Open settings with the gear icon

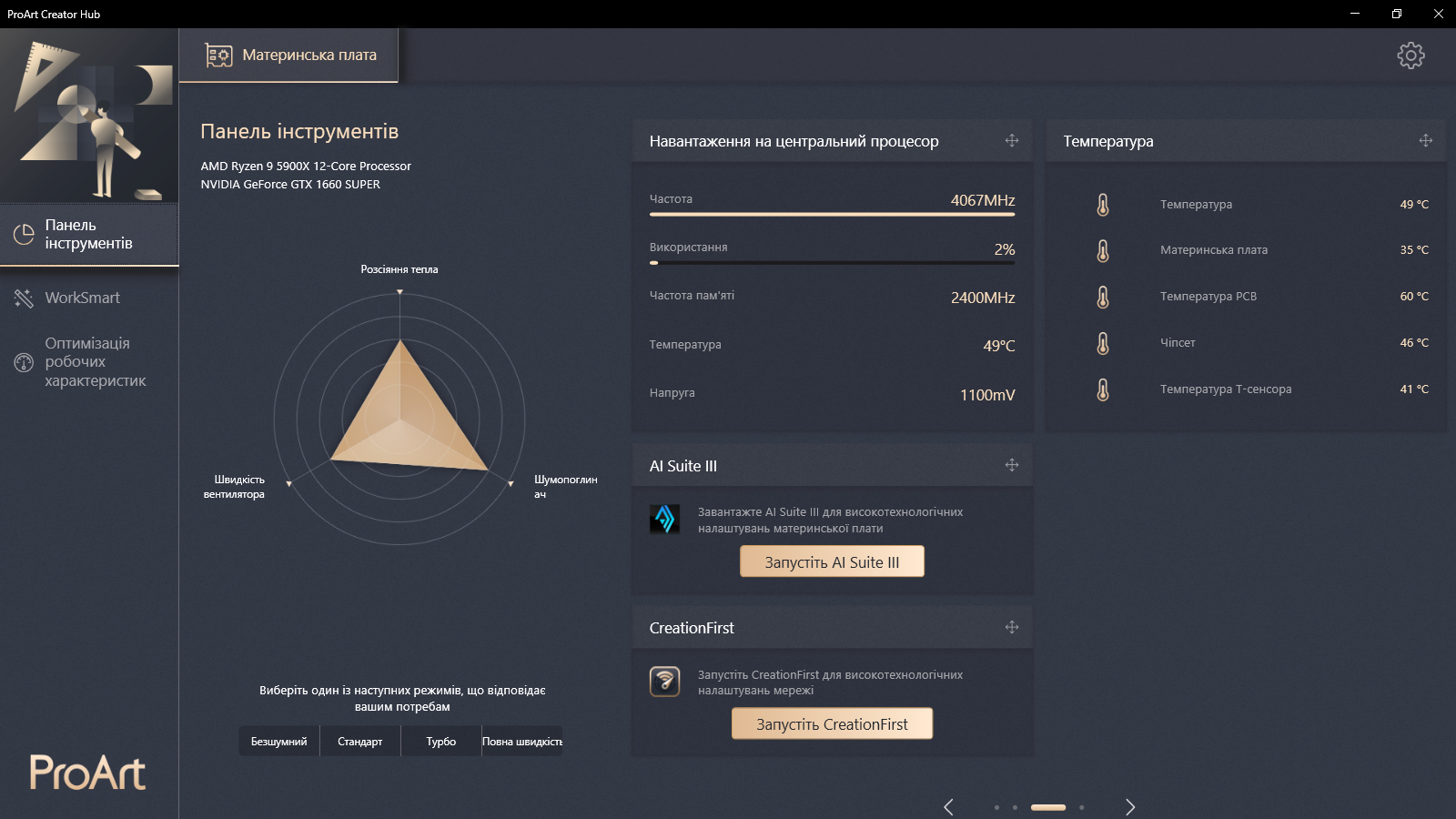1410,56
